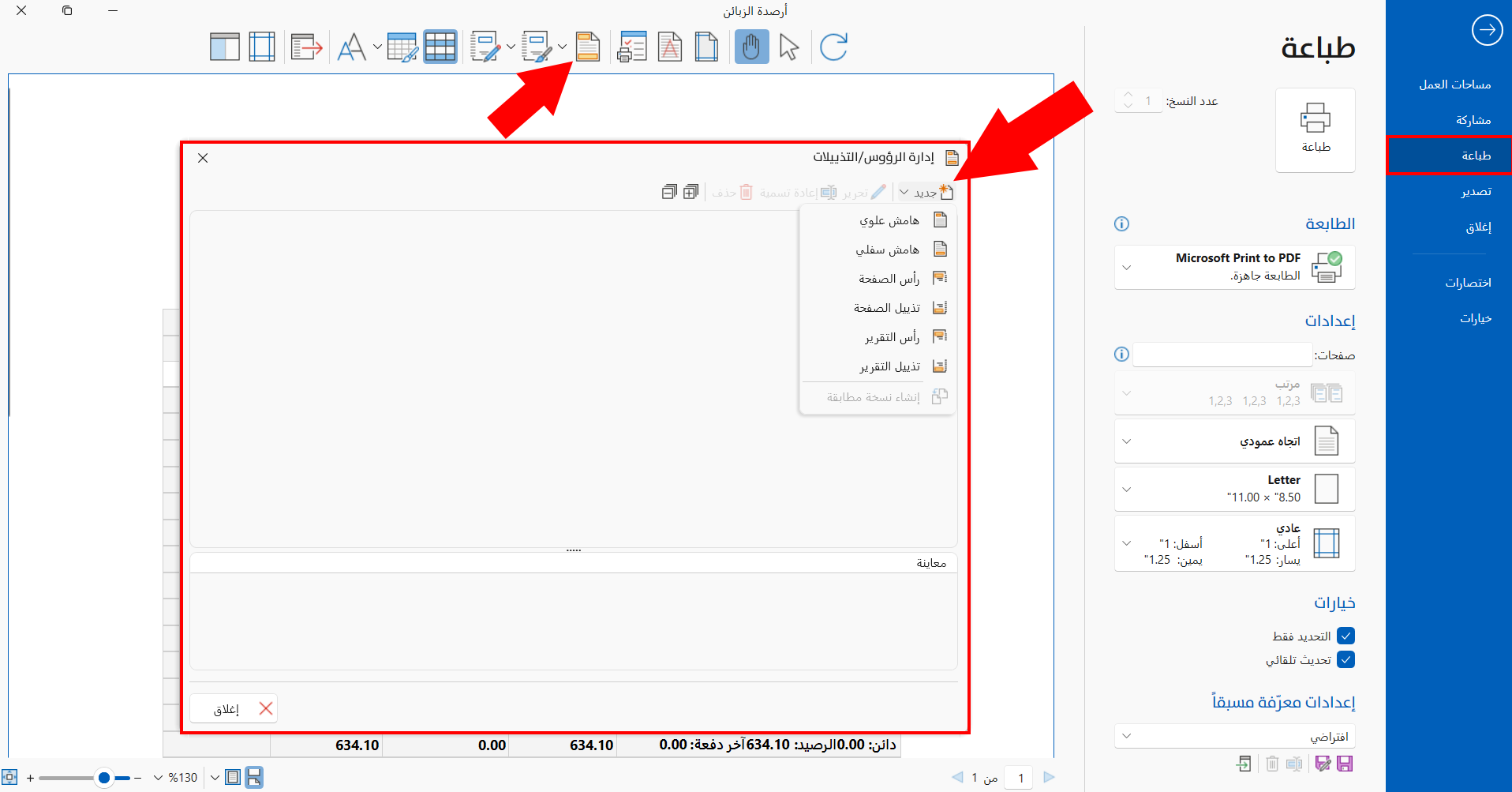Click the page watermark letter A icon
The image size is (1512, 792).
tap(670, 47)
